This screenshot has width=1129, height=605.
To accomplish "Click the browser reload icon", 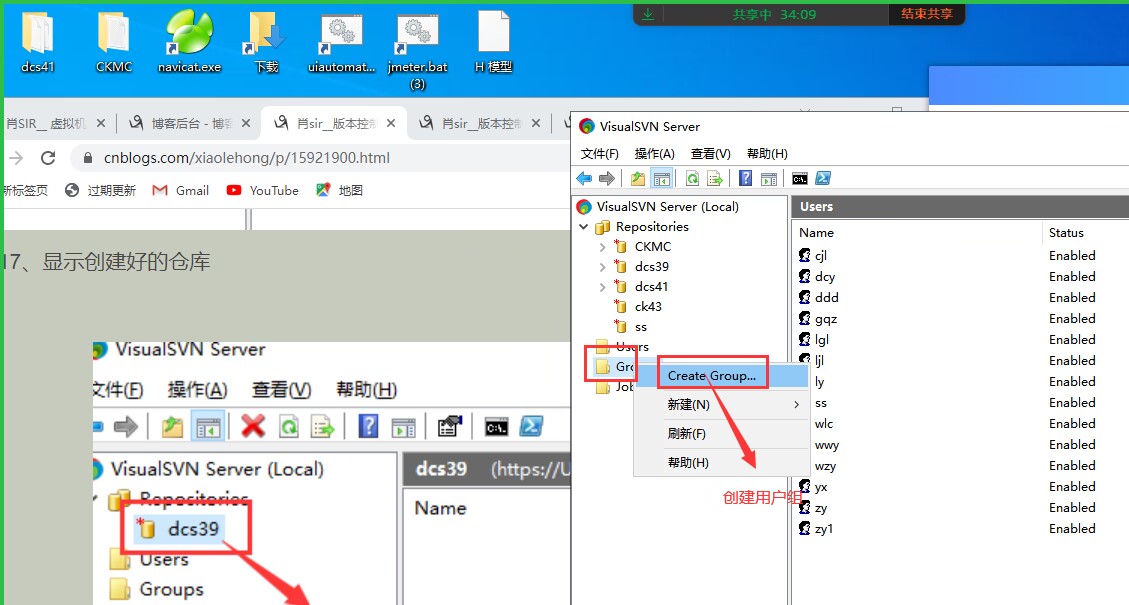I will [x=48, y=158].
